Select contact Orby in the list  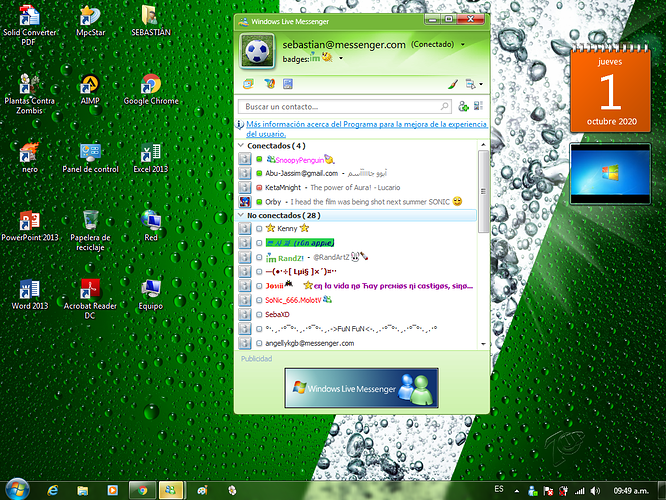273,201
